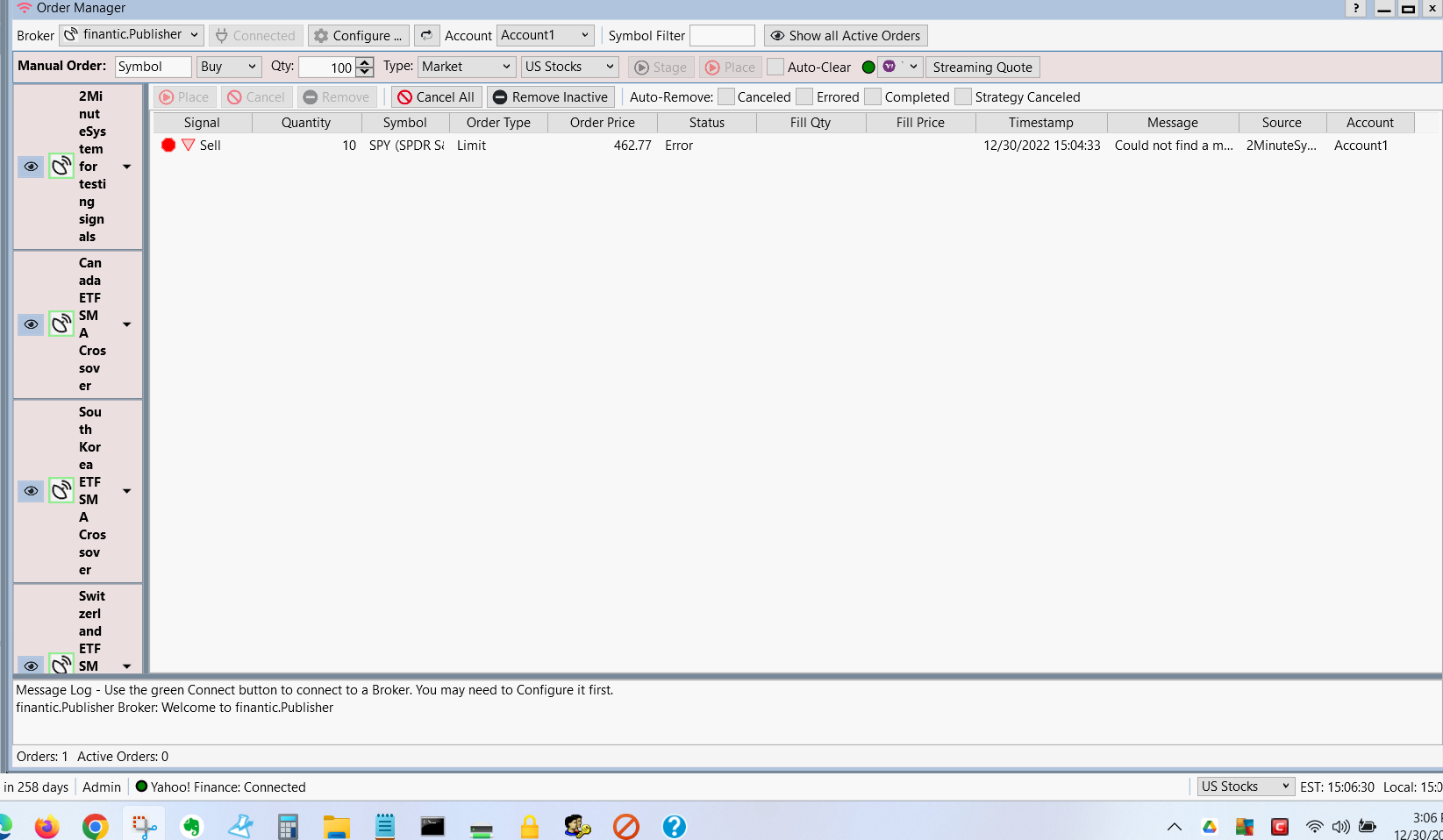Click the Symbol Filter text field

pyautogui.click(x=722, y=35)
